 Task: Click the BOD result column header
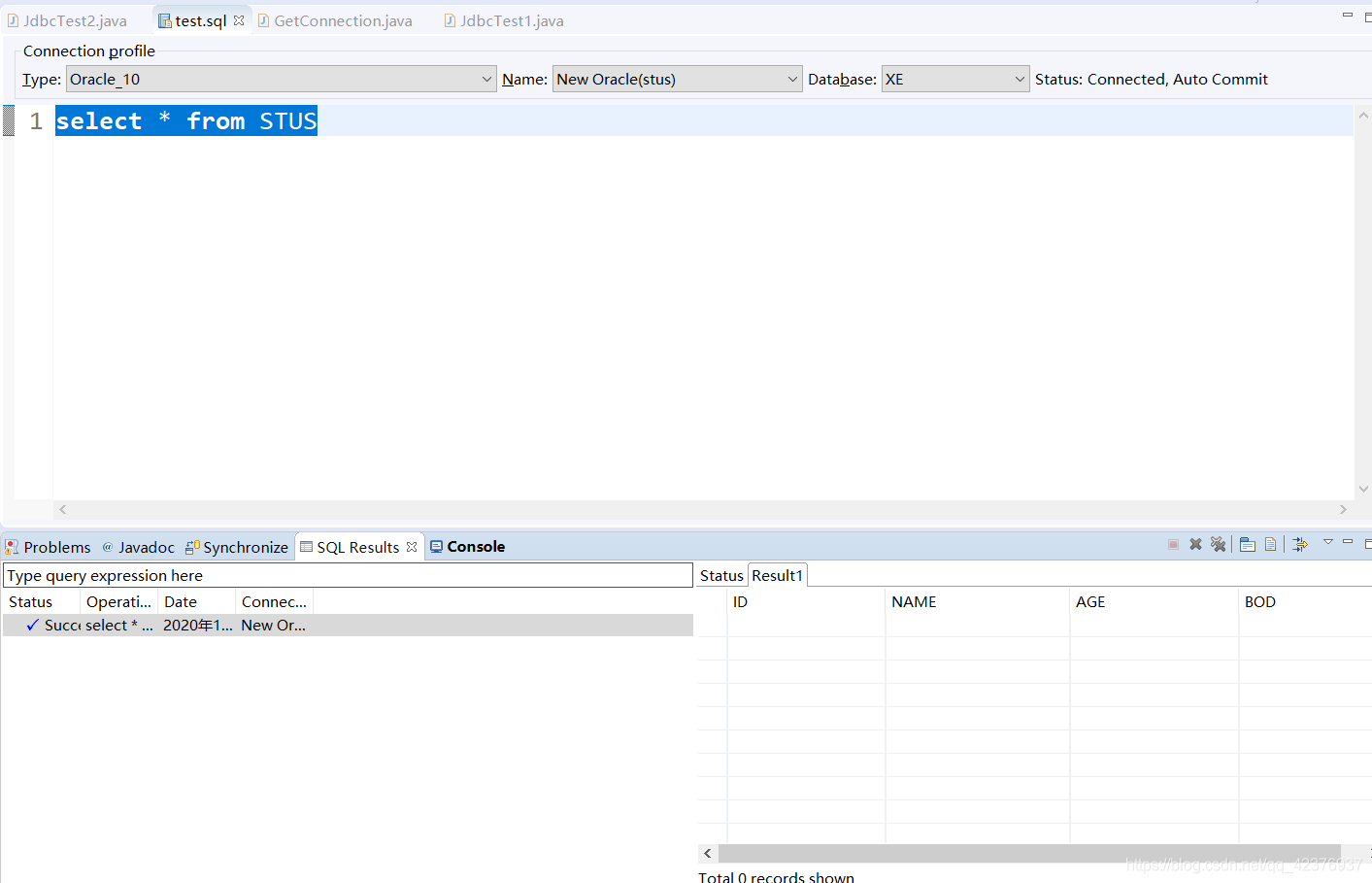click(1305, 601)
